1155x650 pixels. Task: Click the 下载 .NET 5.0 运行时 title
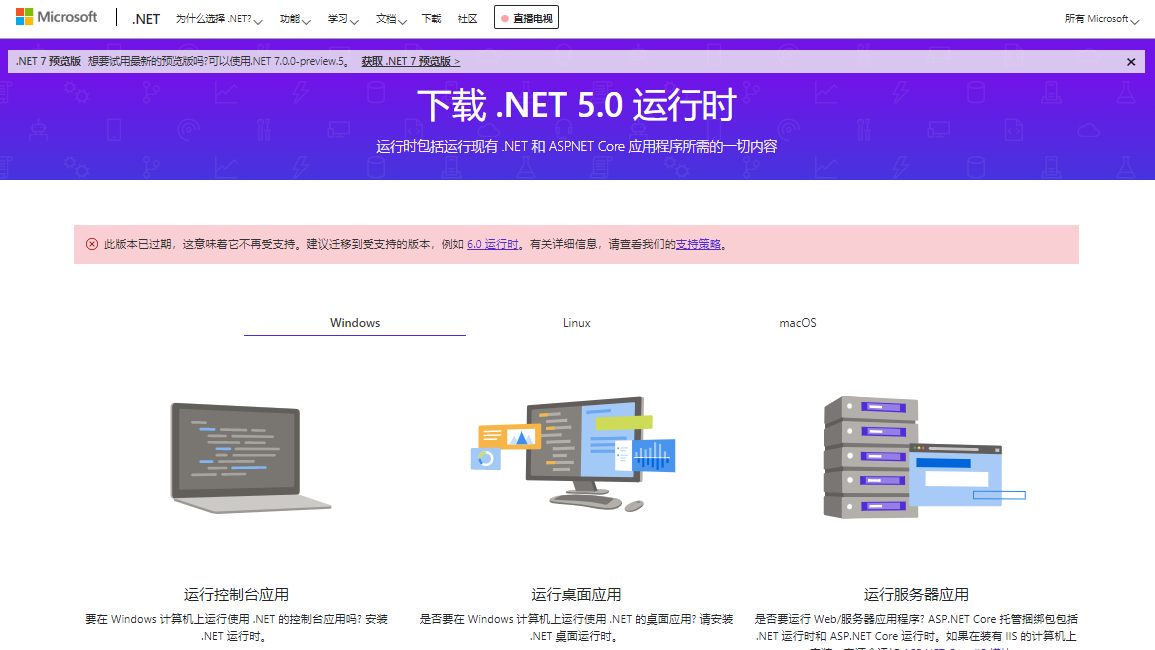(x=577, y=105)
